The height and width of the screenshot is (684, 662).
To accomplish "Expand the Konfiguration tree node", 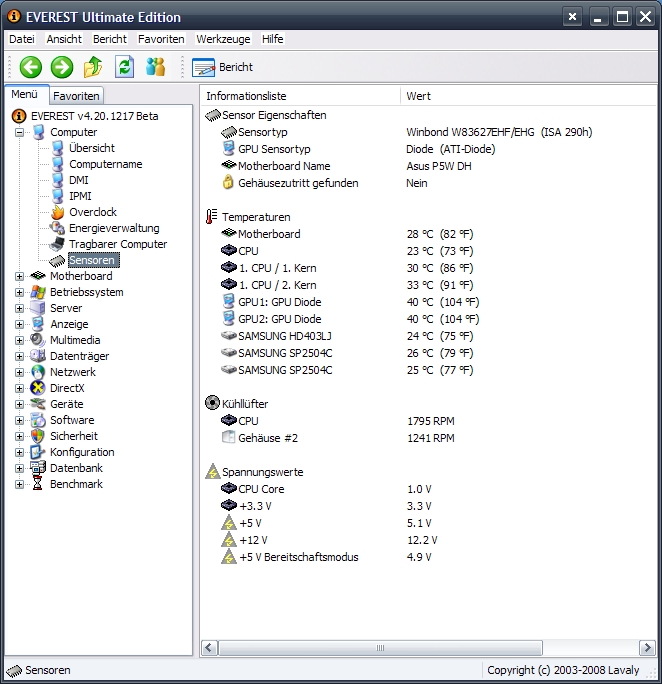I will pos(19,452).
